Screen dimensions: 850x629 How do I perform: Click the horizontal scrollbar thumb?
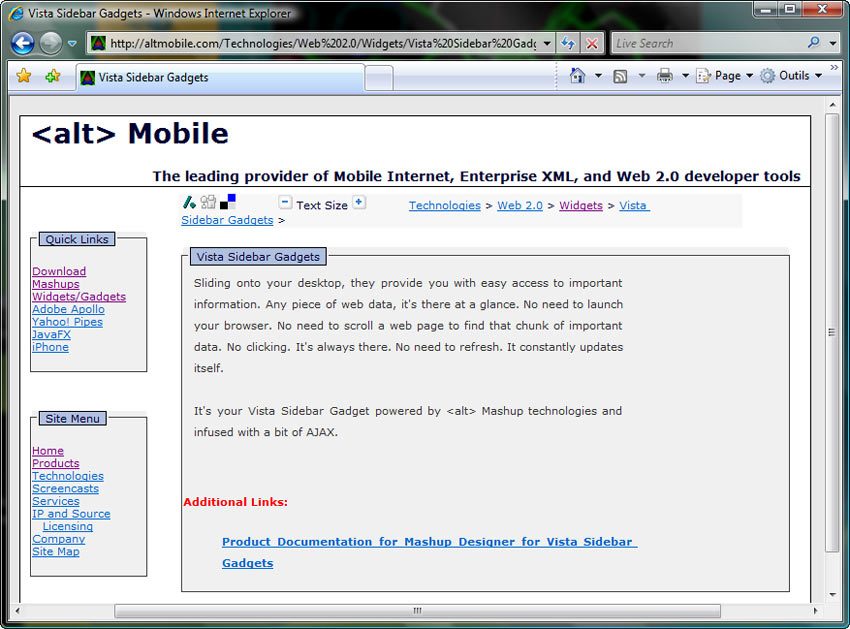[417, 611]
